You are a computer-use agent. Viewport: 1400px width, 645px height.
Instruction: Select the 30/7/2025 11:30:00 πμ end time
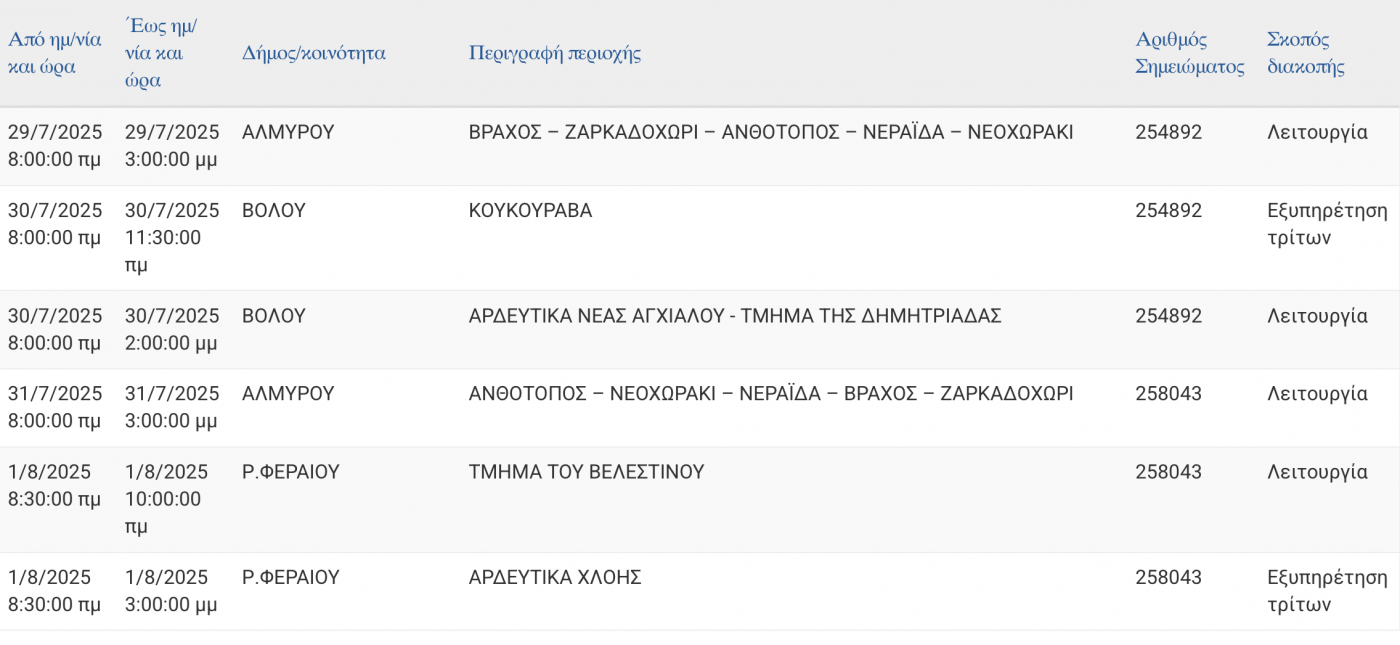click(172, 238)
